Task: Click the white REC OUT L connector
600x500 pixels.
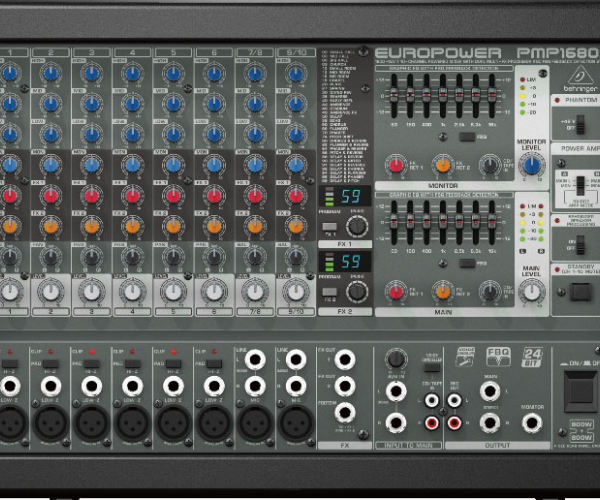Action: point(454,401)
